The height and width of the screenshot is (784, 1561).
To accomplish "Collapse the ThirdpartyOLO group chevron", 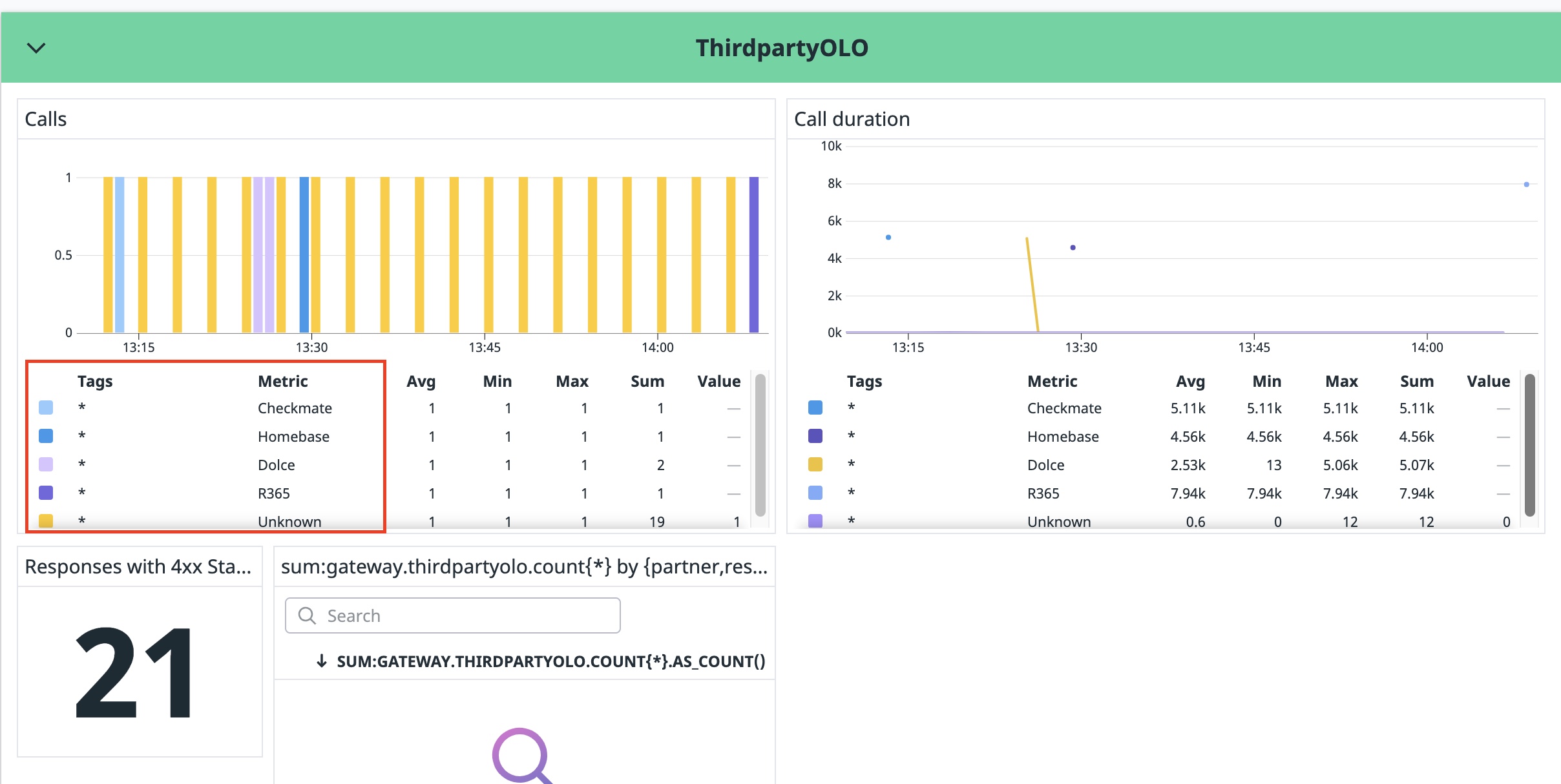I will click(x=36, y=48).
